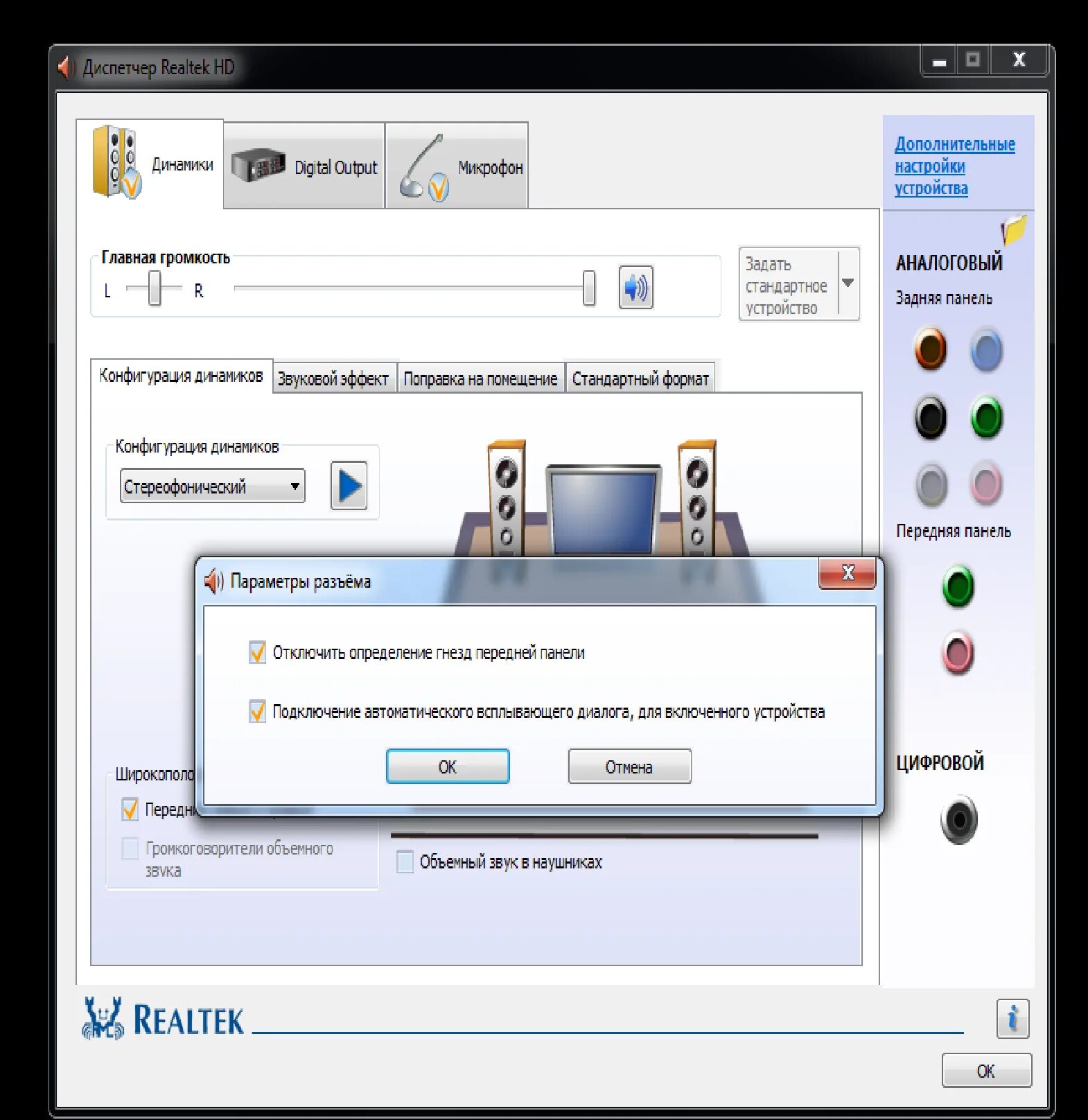The height and width of the screenshot is (1120, 1088).
Task: Click the Передняя панель label
Action: tap(954, 531)
